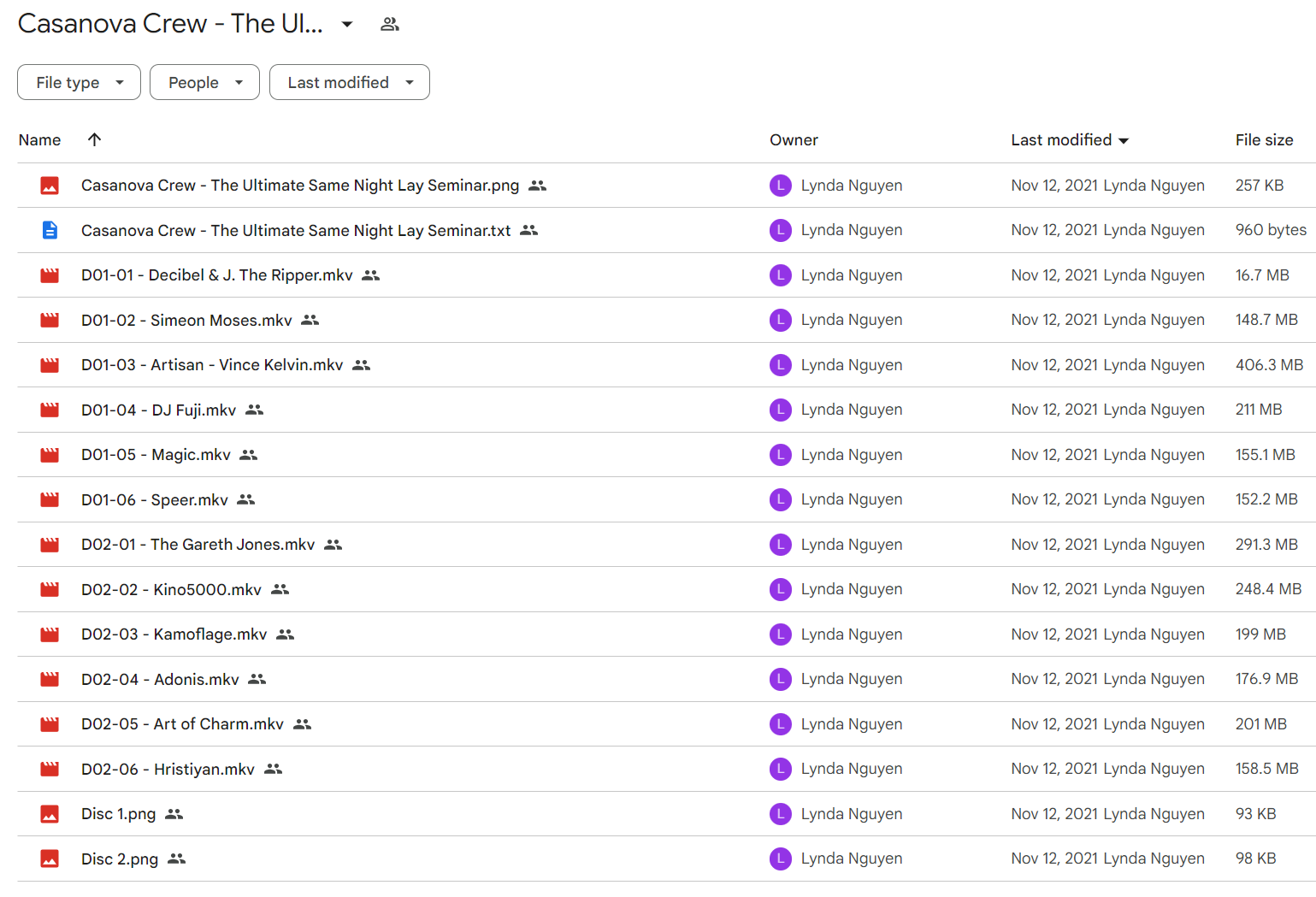Click video icon for D01-03 Artisan file

click(x=50, y=365)
